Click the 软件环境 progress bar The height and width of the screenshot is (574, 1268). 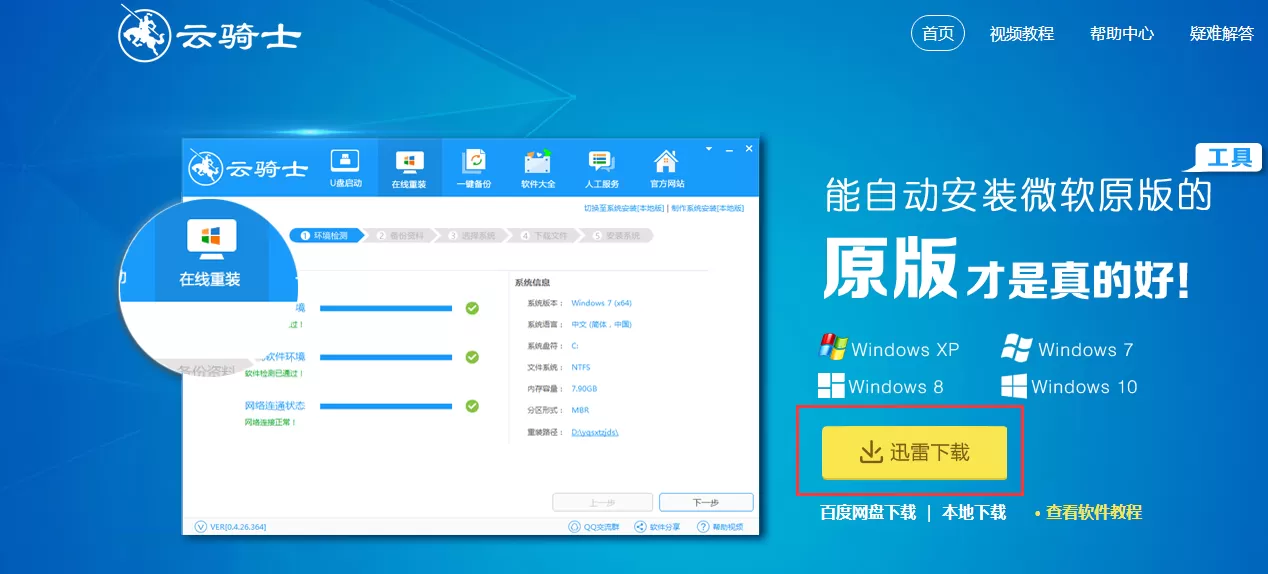[x=386, y=357]
